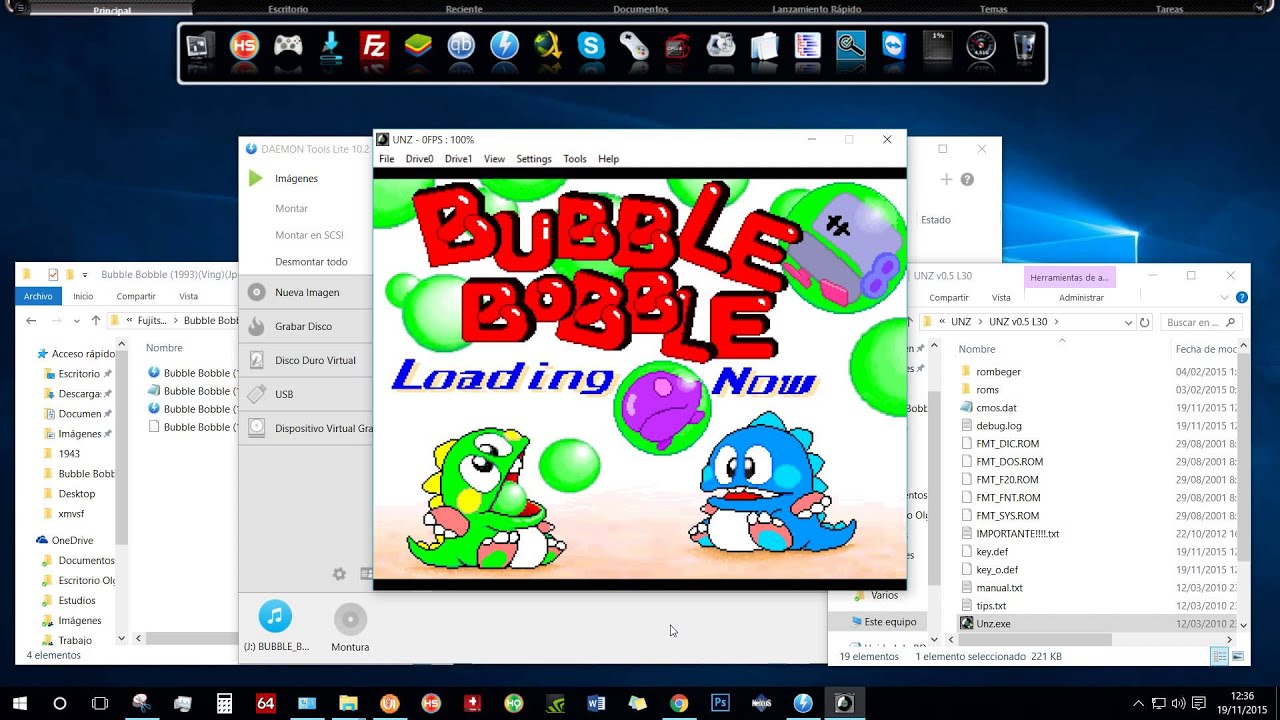Open the Drive0 menu in UNZ
The width and height of the screenshot is (1280, 720).
[419, 159]
